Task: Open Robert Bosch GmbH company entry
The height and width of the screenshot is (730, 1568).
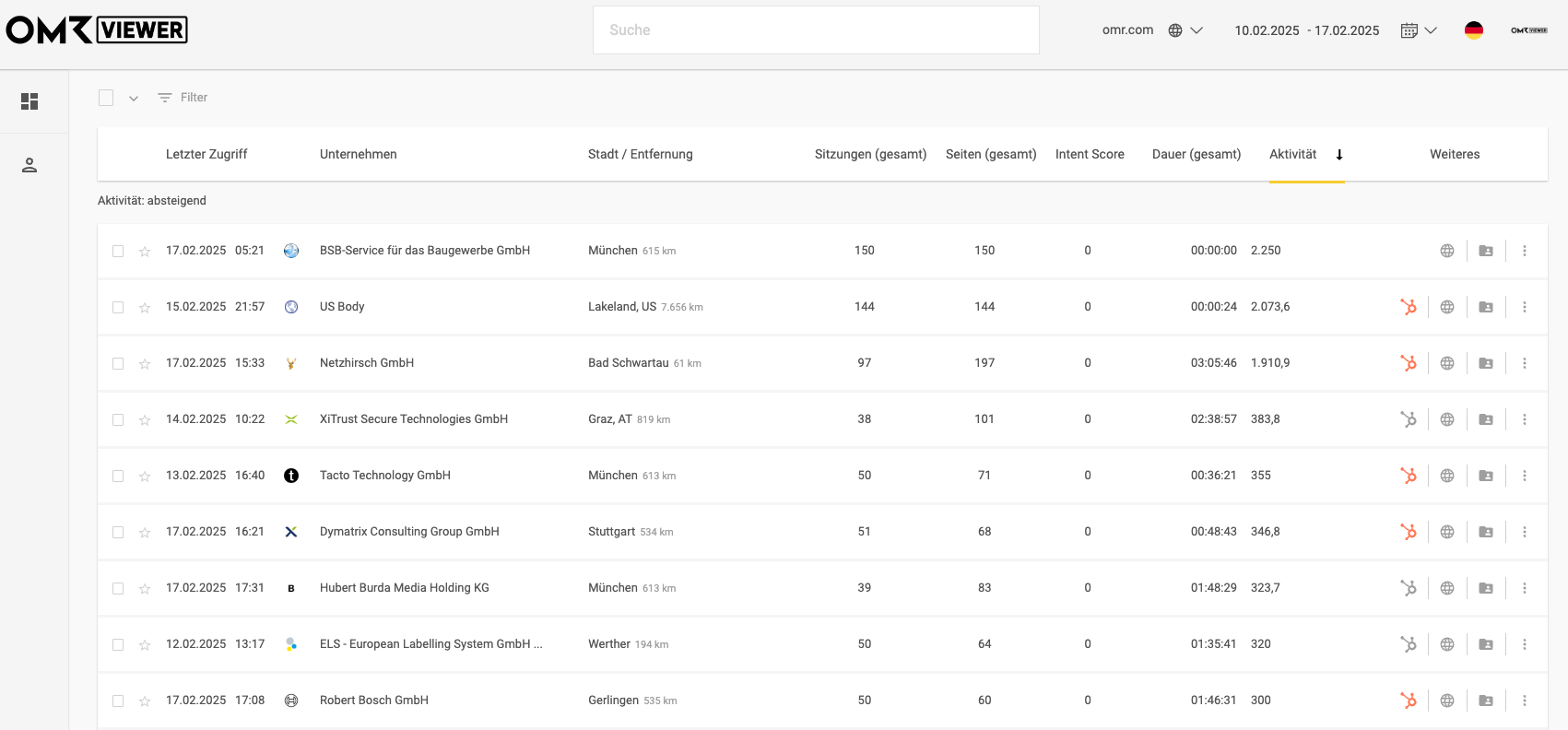Action: [x=374, y=701]
